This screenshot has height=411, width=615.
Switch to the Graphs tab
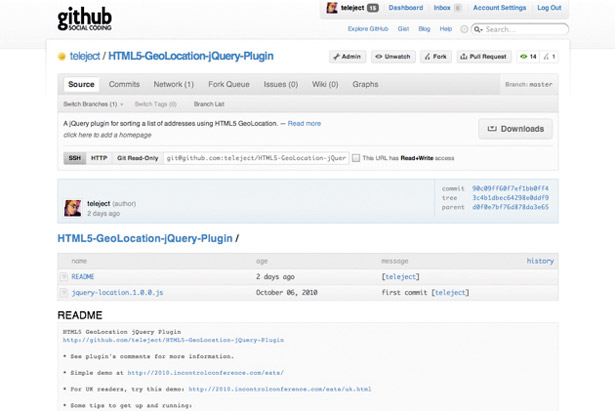pyautogui.click(x=365, y=84)
